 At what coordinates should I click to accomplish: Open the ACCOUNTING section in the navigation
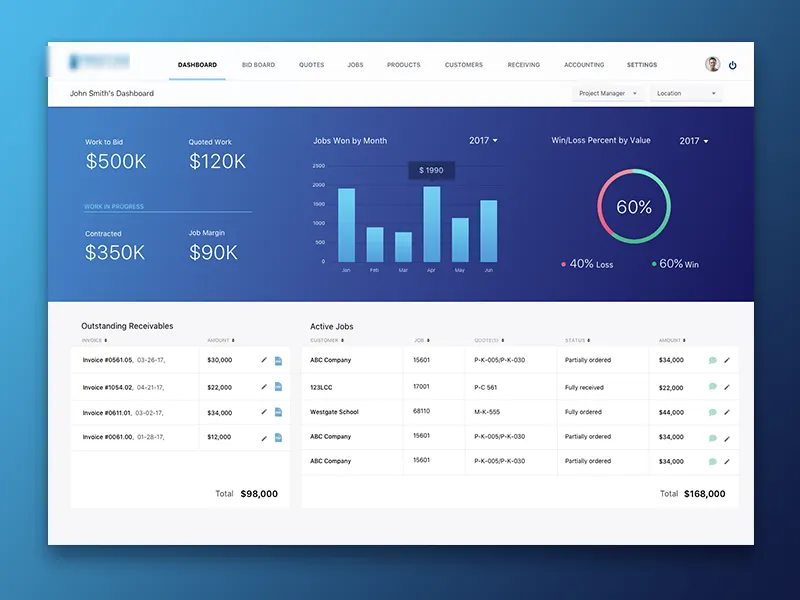584,64
